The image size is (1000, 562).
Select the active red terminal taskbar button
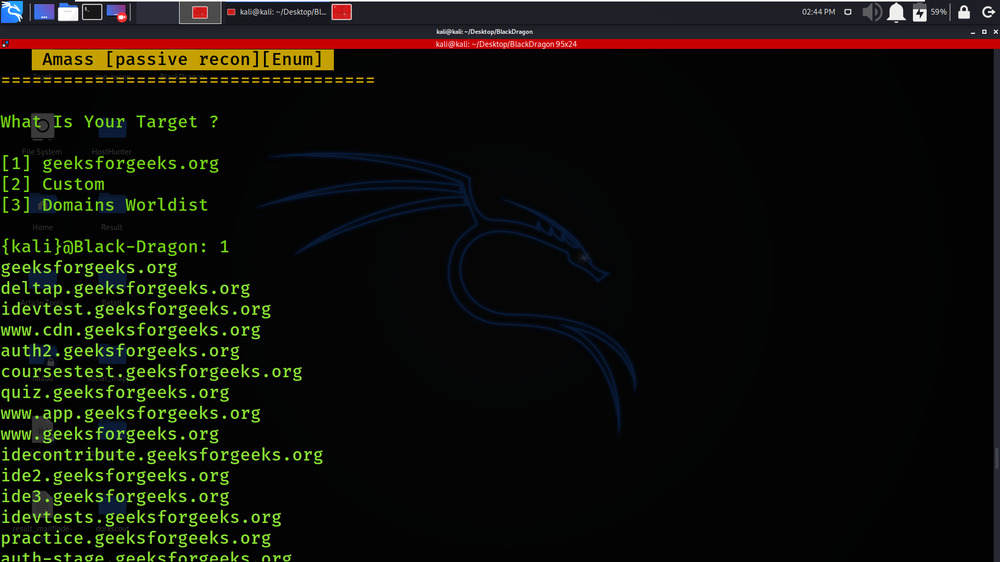click(x=200, y=12)
